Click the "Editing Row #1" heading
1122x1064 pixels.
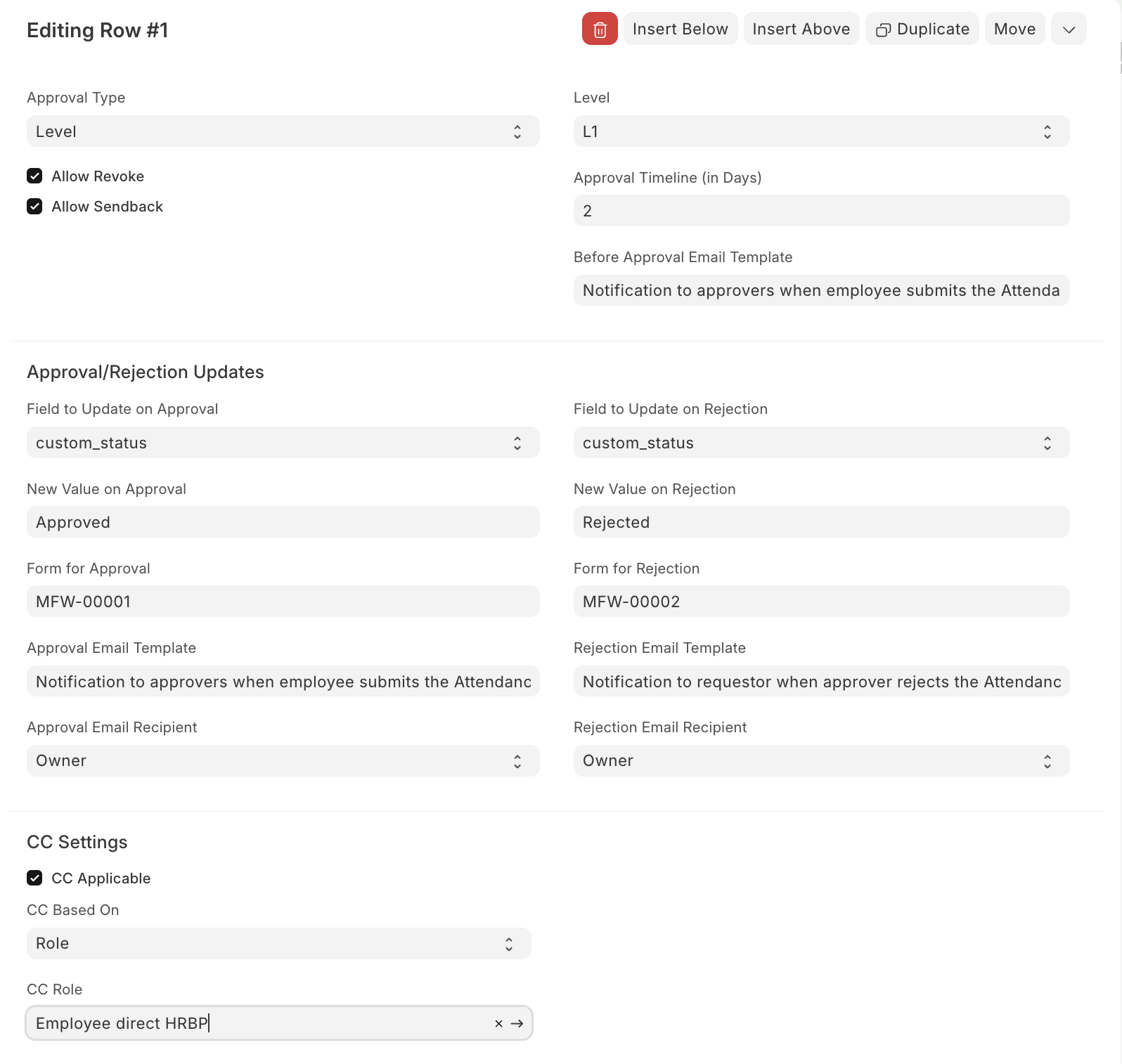98,30
